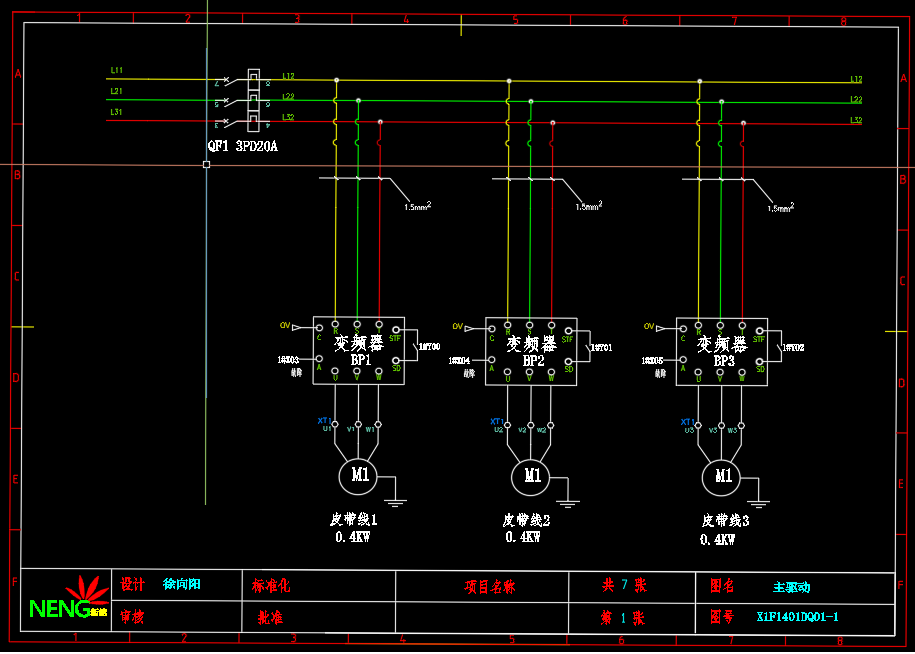
Task: Select the green L21 input label
Action: point(117,91)
